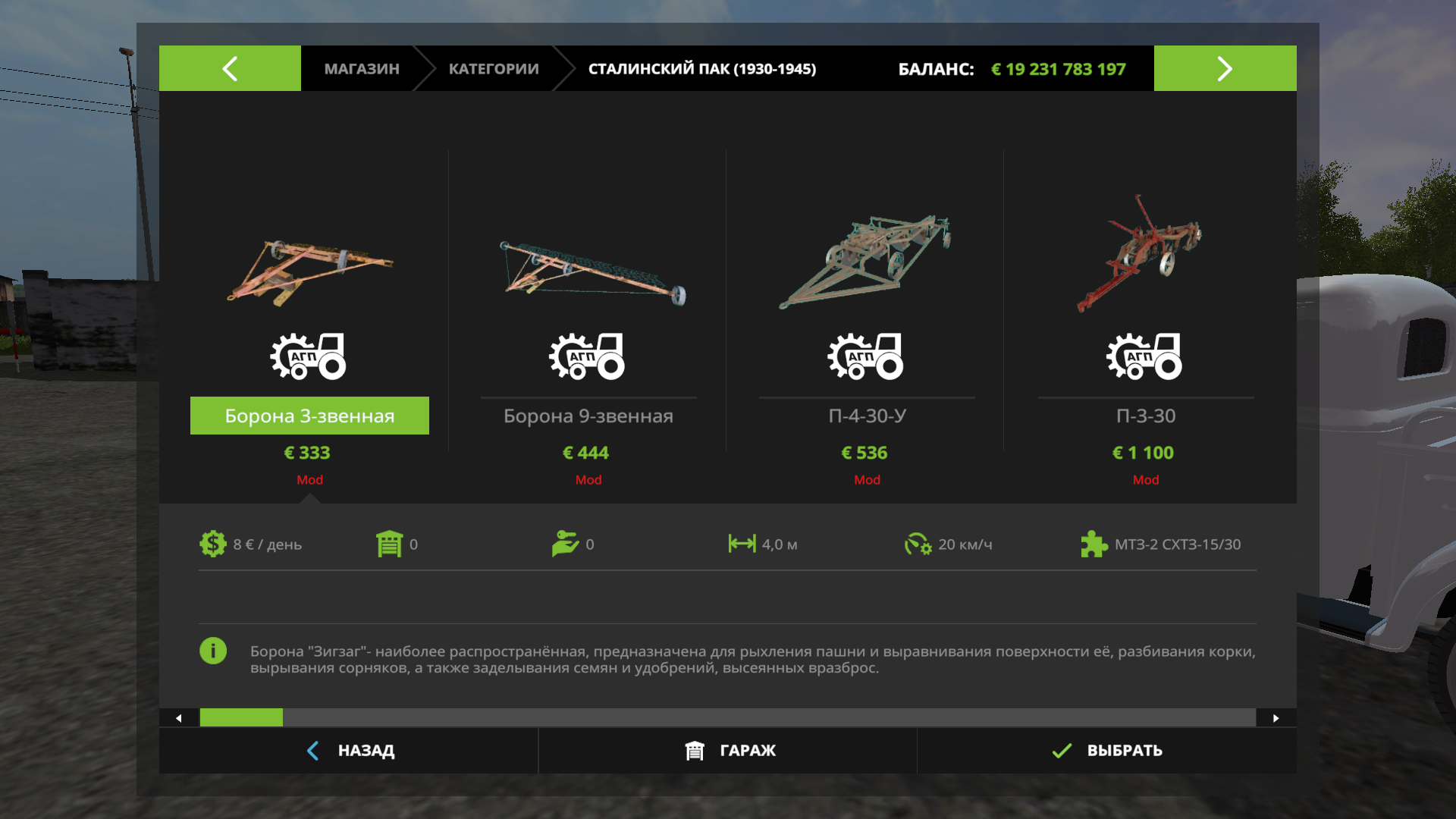Click the scrollbar right arrow
1456x819 pixels.
[x=1276, y=718]
